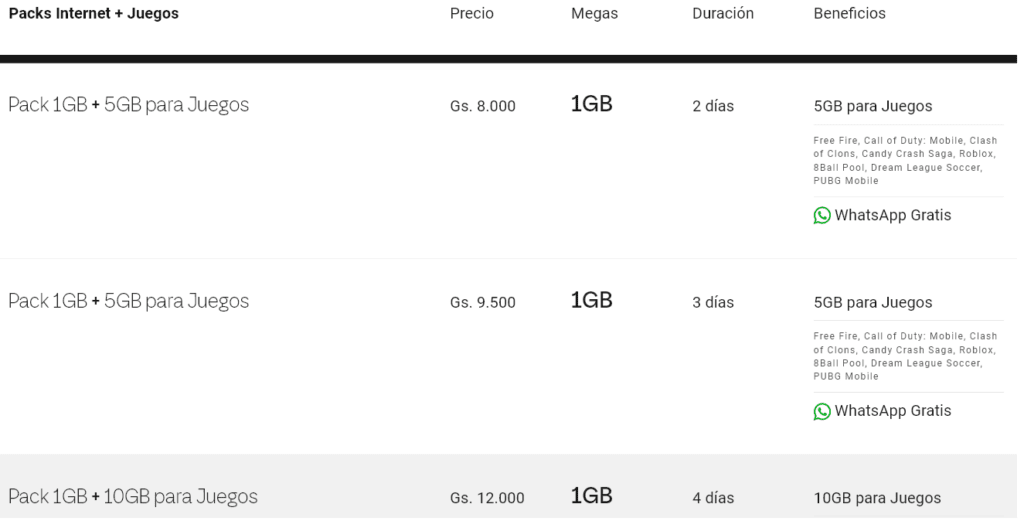Click the 2 días duration

(713, 106)
